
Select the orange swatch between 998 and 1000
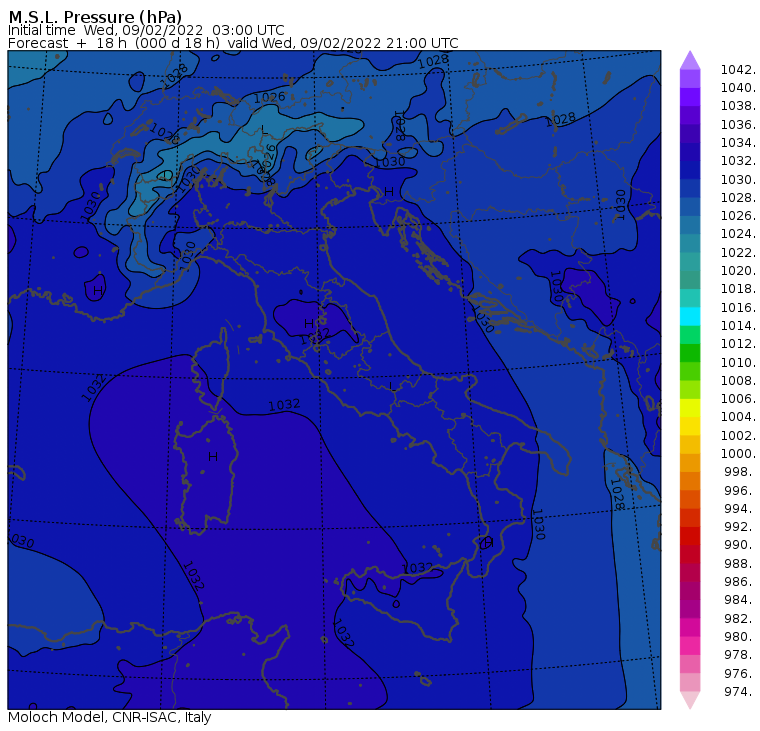[690, 462]
